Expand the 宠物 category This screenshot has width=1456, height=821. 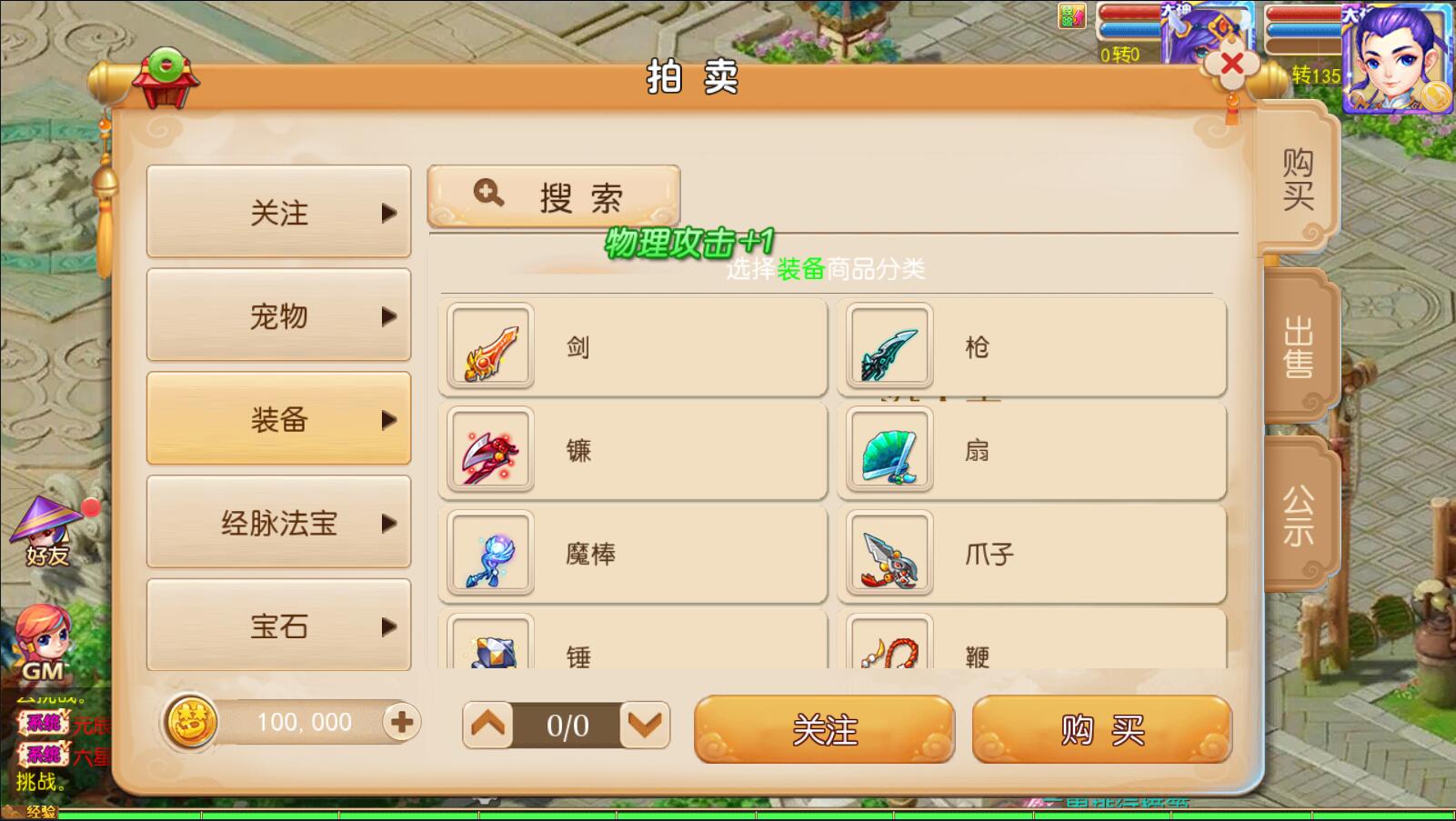click(x=278, y=315)
